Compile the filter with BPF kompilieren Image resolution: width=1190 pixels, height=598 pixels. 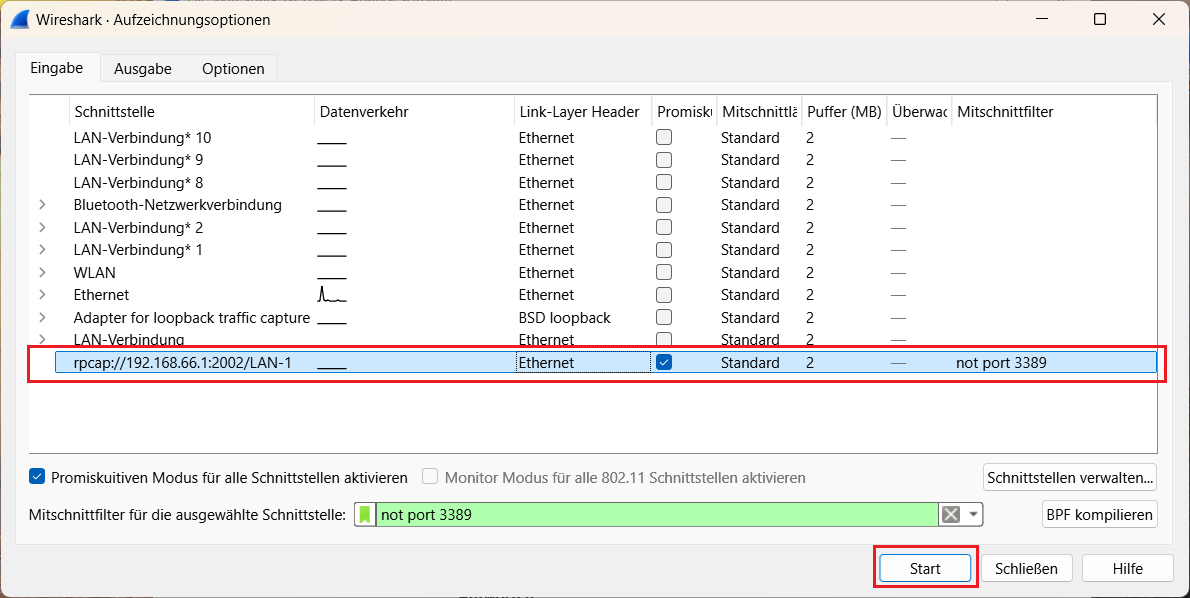pyautogui.click(x=1099, y=514)
